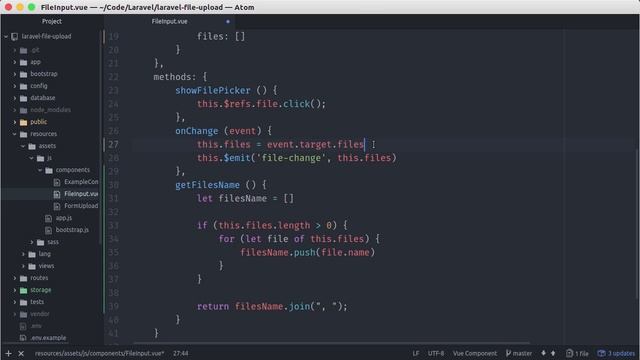Image resolution: width=640 pixels, height=360 pixels.
Task: Click the .env.example file icon
Action: point(23,338)
